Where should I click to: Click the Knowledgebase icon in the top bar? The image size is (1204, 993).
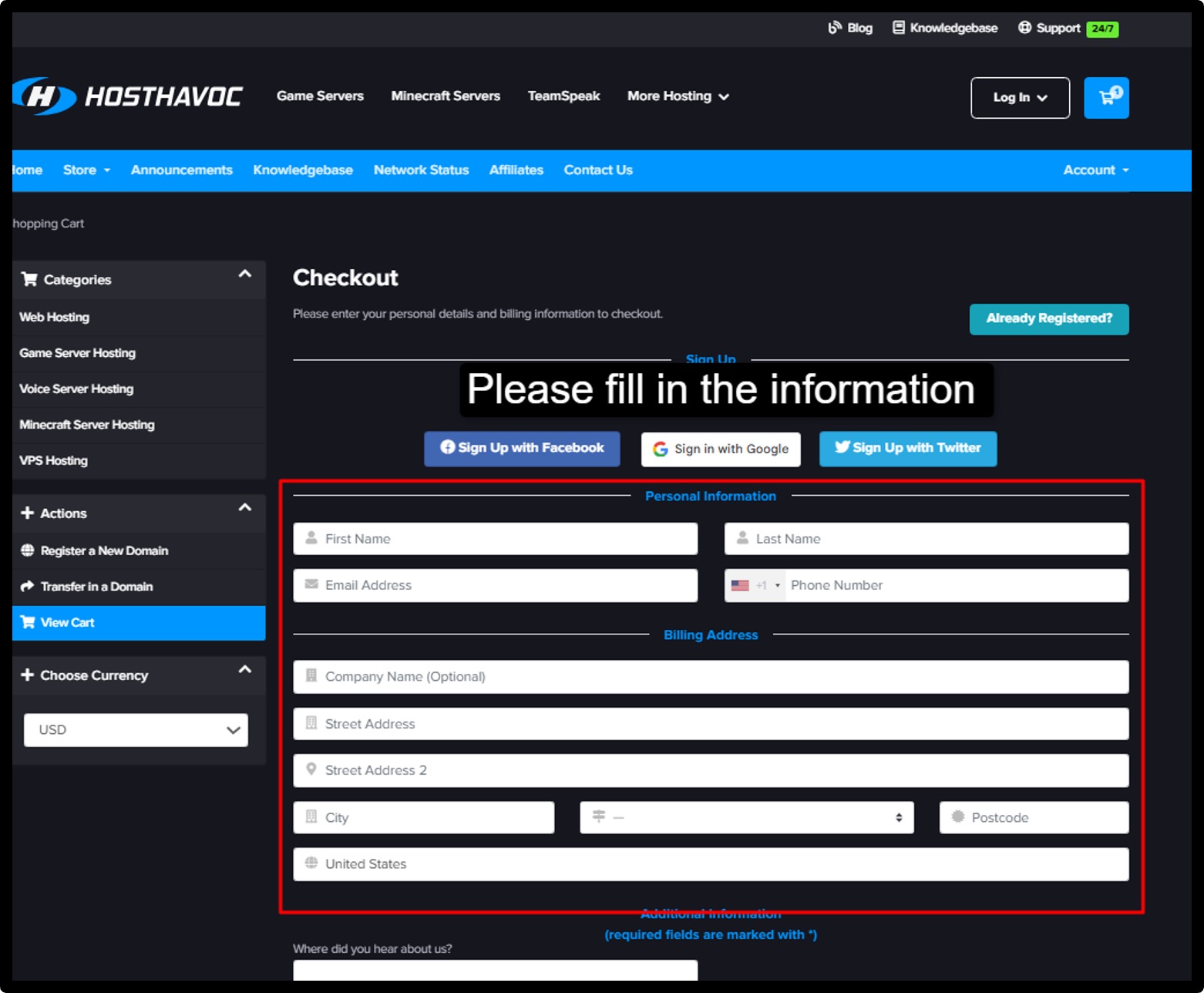(x=898, y=27)
